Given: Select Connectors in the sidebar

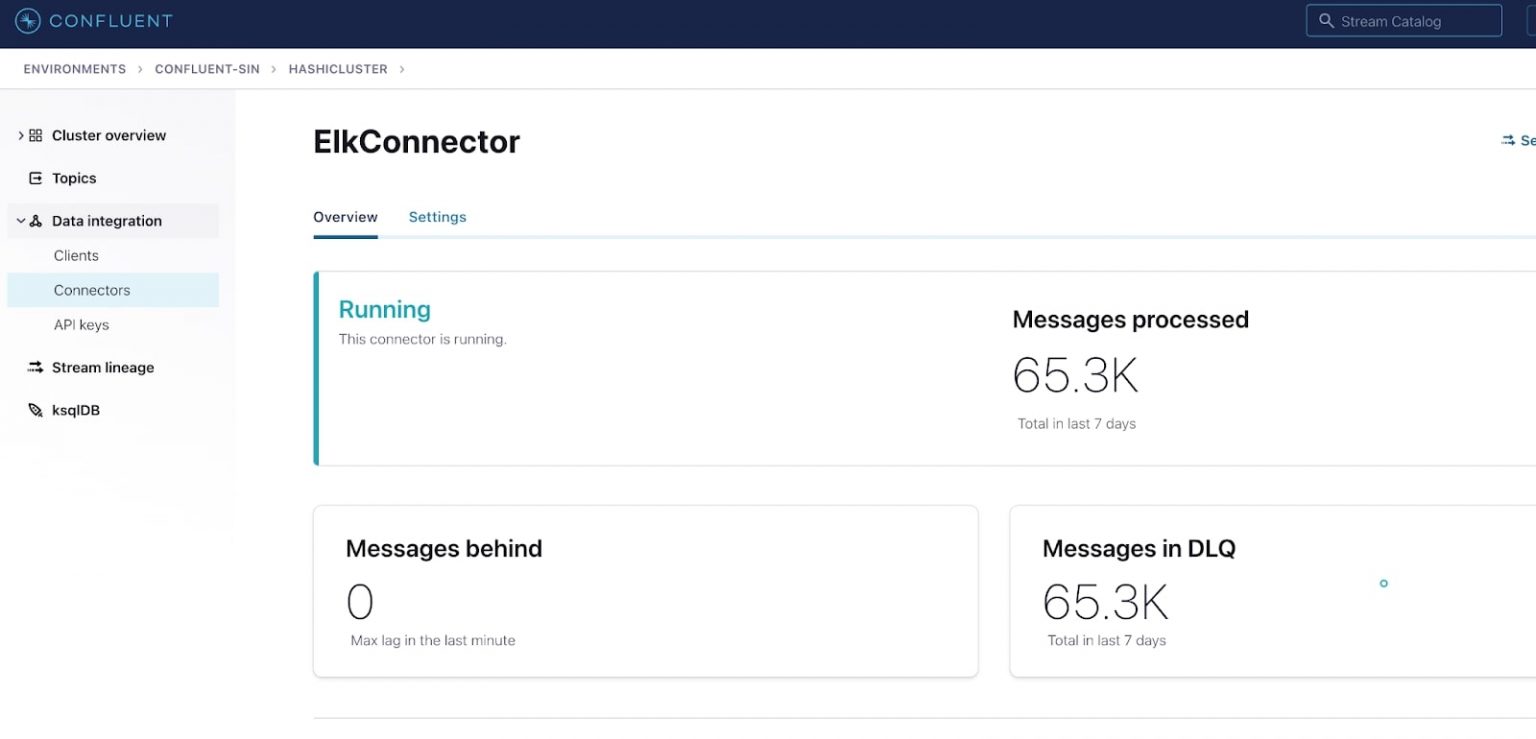Looking at the screenshot, I should pyautogui.click(x=91, y=290).
